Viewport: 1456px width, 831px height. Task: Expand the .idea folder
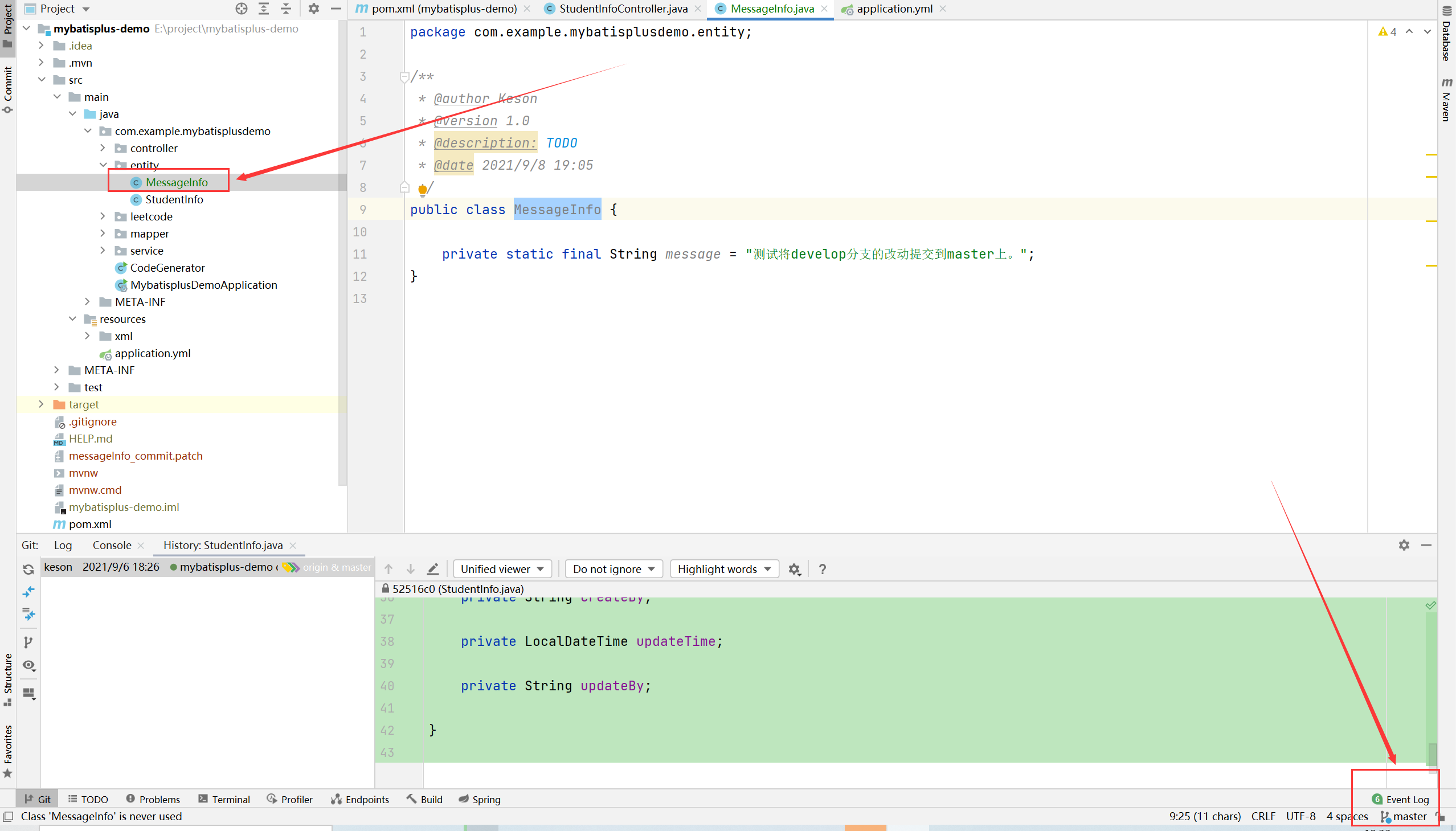[x=41, y=45]
